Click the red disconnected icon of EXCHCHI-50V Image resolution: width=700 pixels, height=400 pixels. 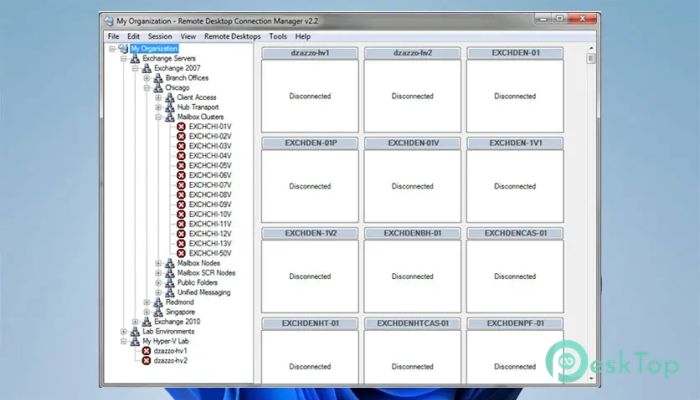point(181,253)
